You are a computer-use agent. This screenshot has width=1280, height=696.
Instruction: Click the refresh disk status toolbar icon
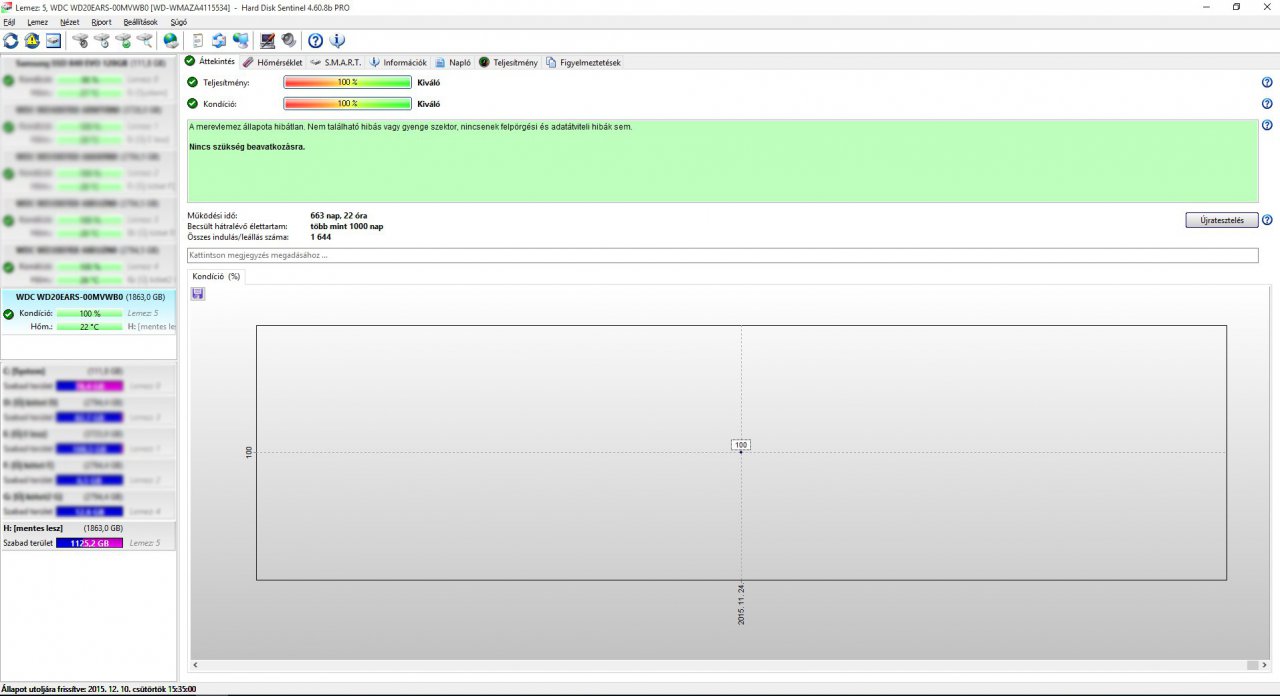[11, 41]
